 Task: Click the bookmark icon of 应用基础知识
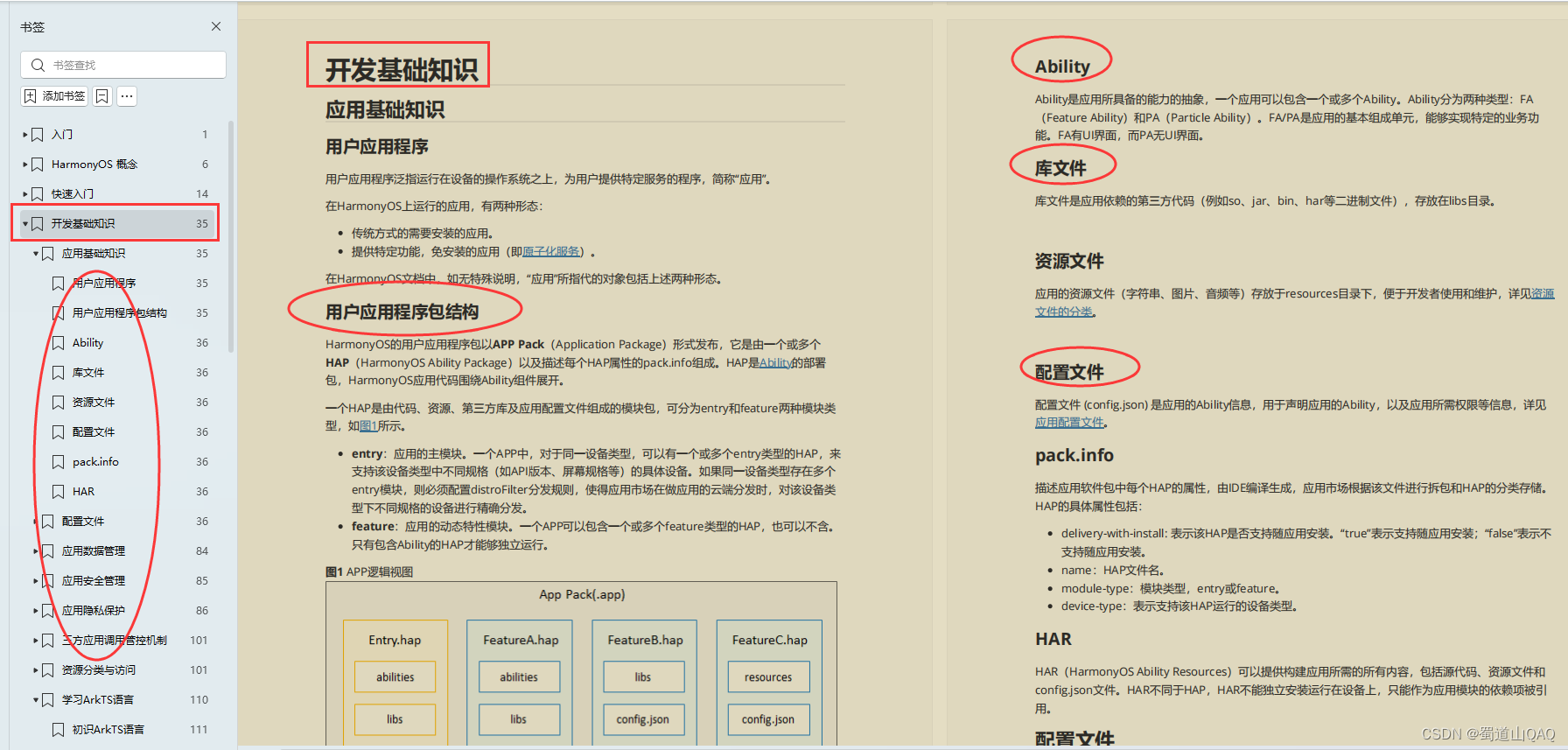(48, 254)
